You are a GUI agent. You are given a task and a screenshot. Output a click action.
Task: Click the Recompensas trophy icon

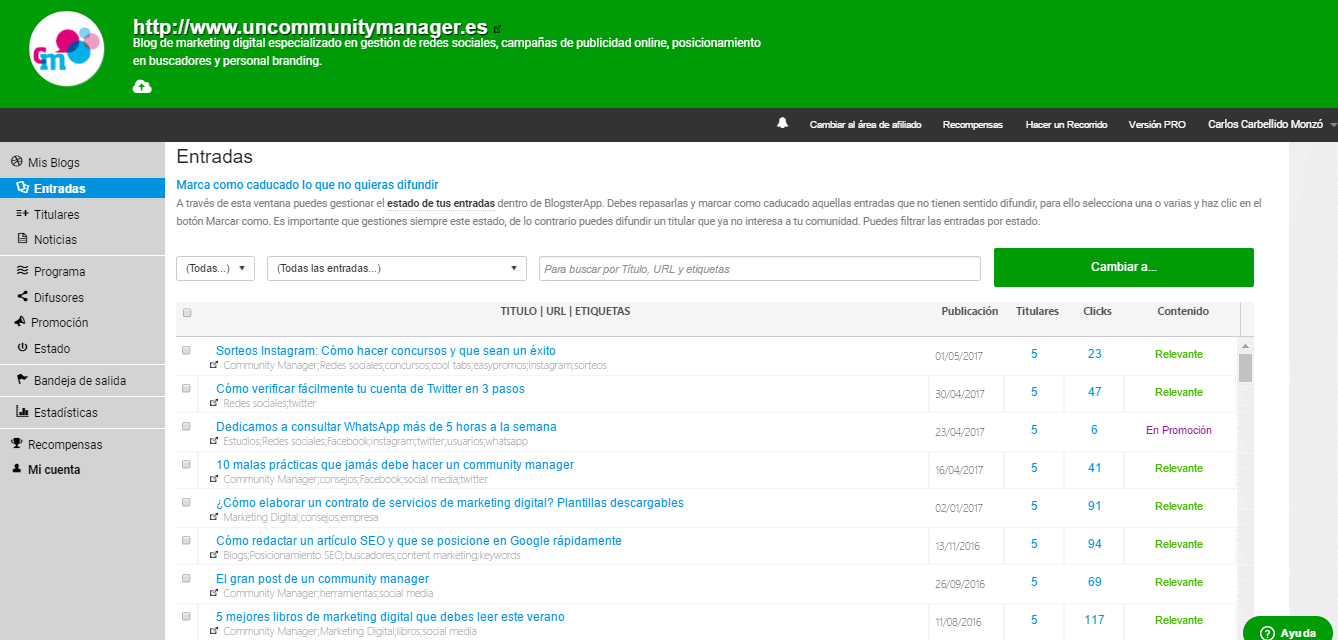click(16, 443)
